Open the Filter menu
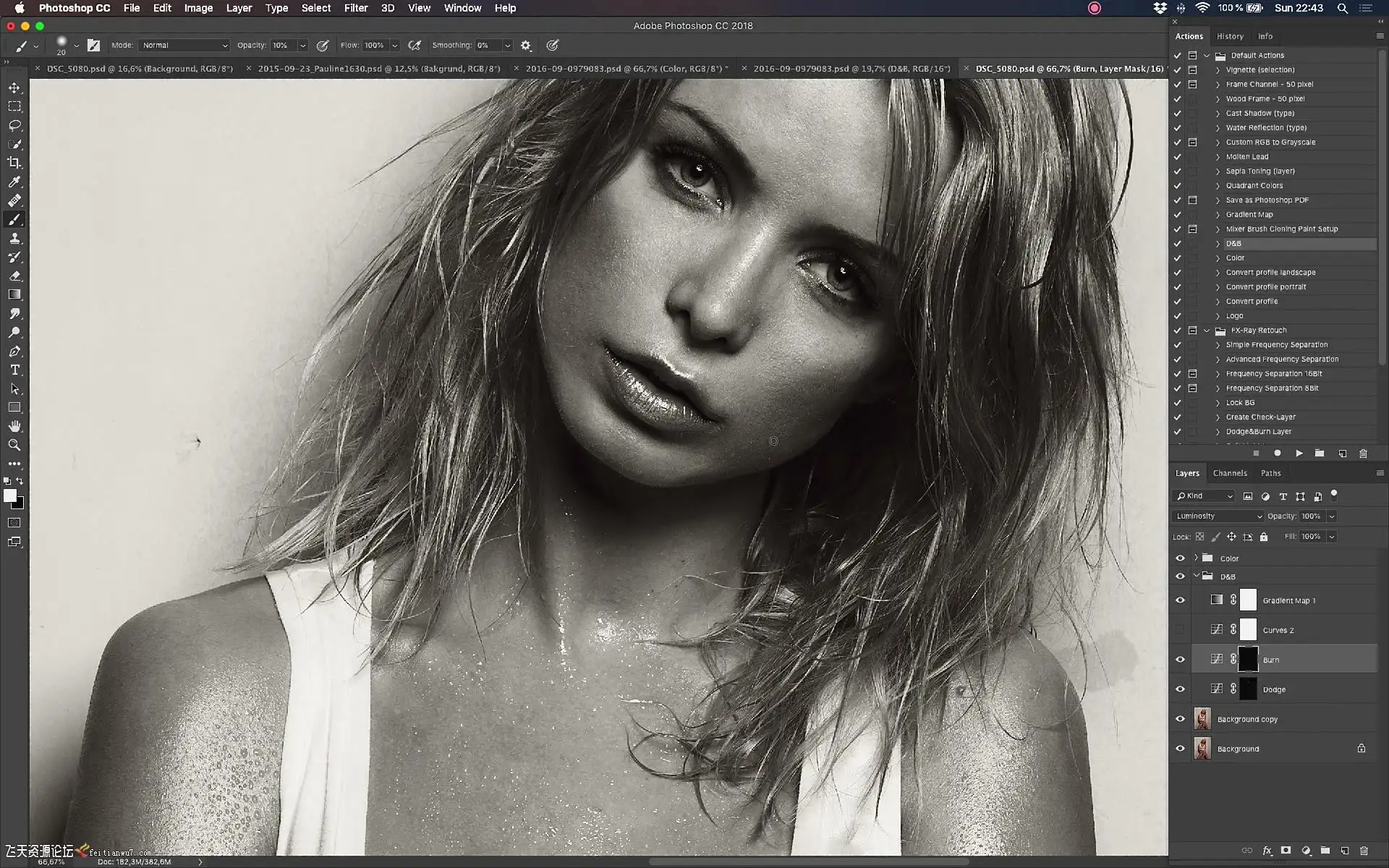This screenshot has height=868, width=1389. click(355, 8)
